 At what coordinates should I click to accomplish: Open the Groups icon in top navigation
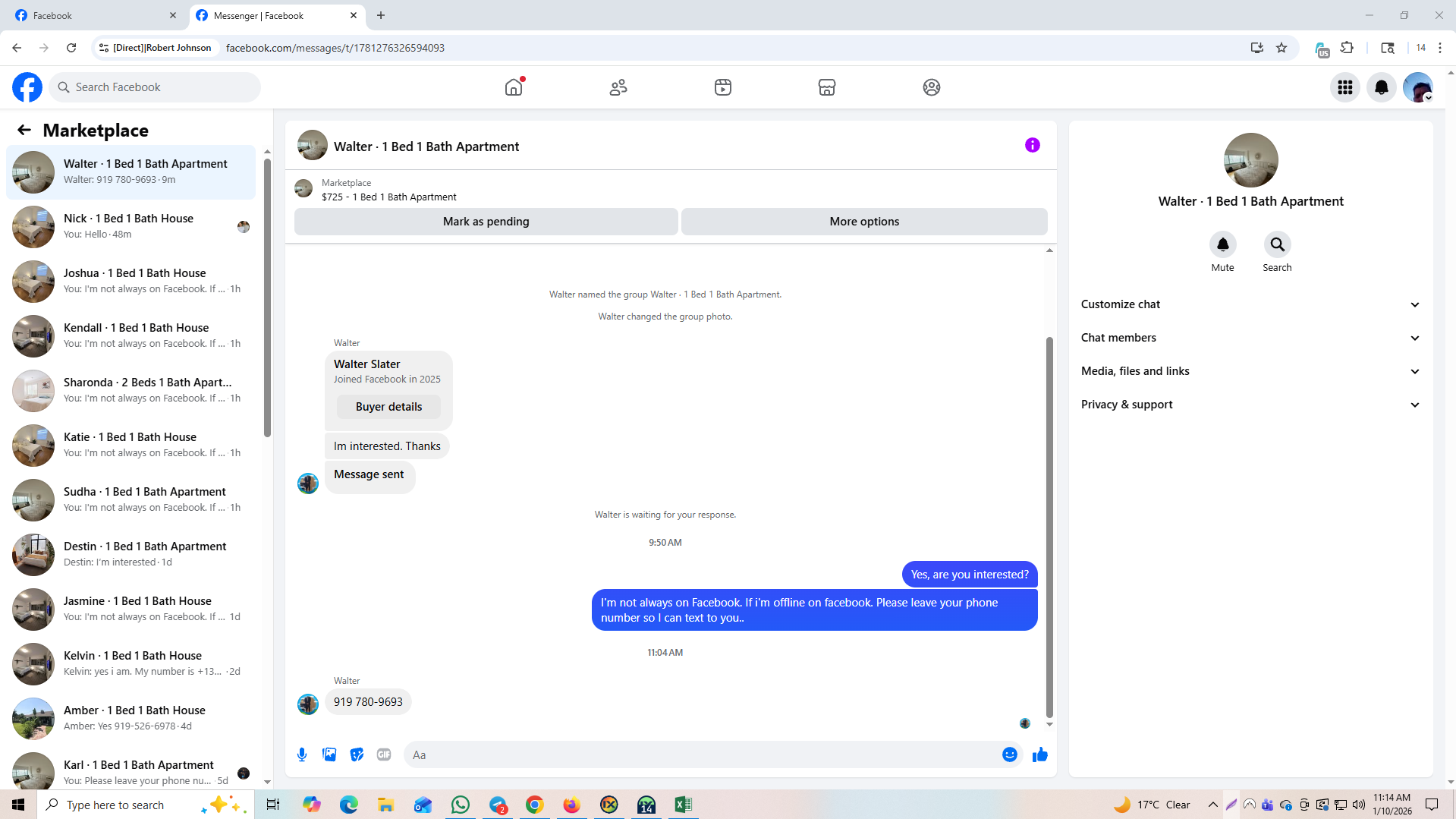pos(932,87)
